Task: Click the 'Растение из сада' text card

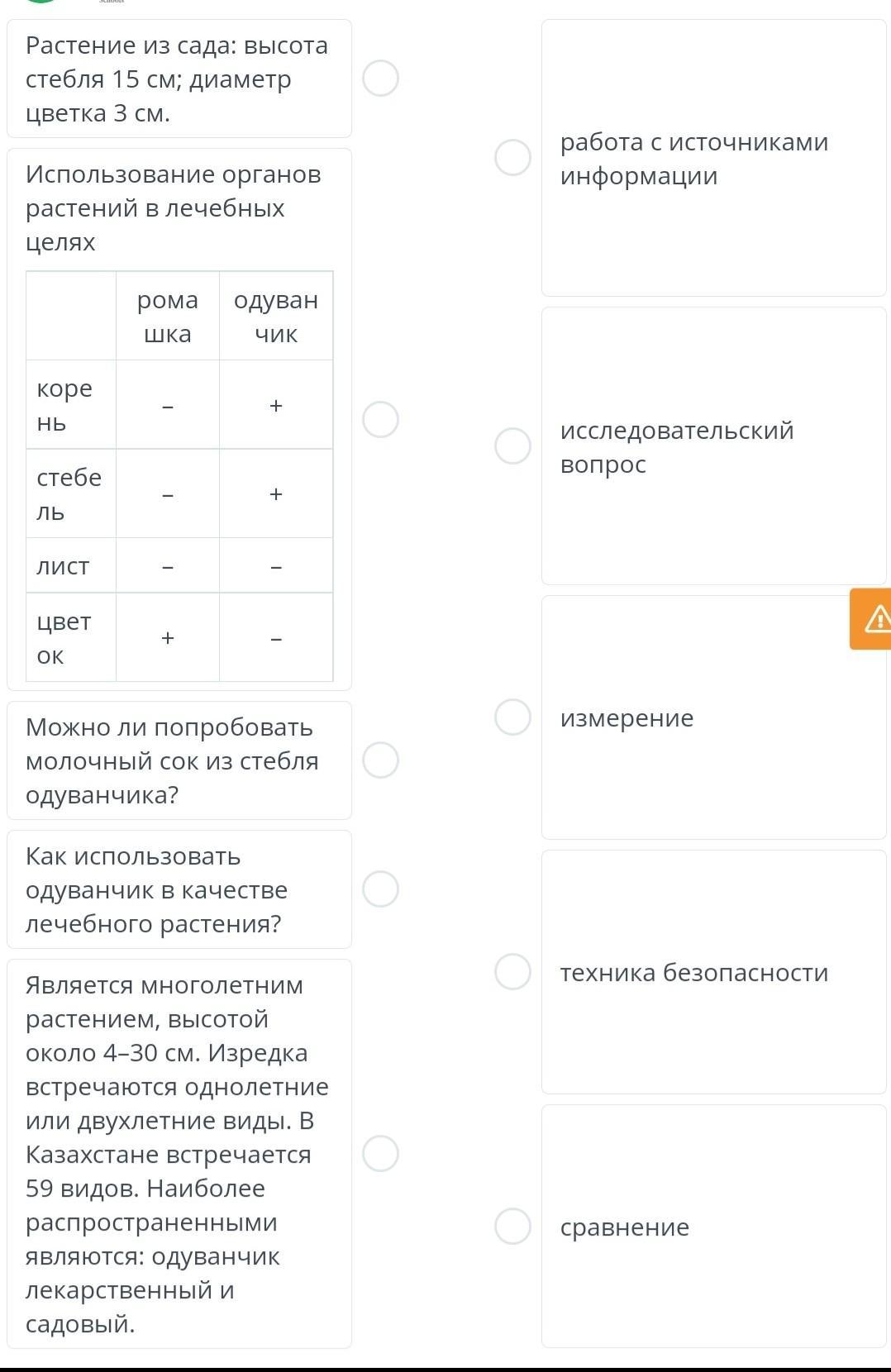Action: (x=179, y=79)
